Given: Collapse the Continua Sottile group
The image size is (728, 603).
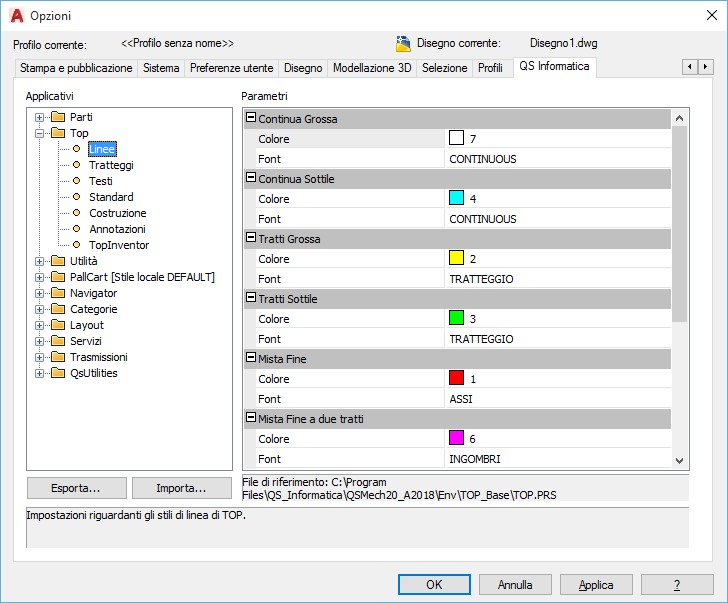Looking at the screenshot, I should click(x=251, y=177).
